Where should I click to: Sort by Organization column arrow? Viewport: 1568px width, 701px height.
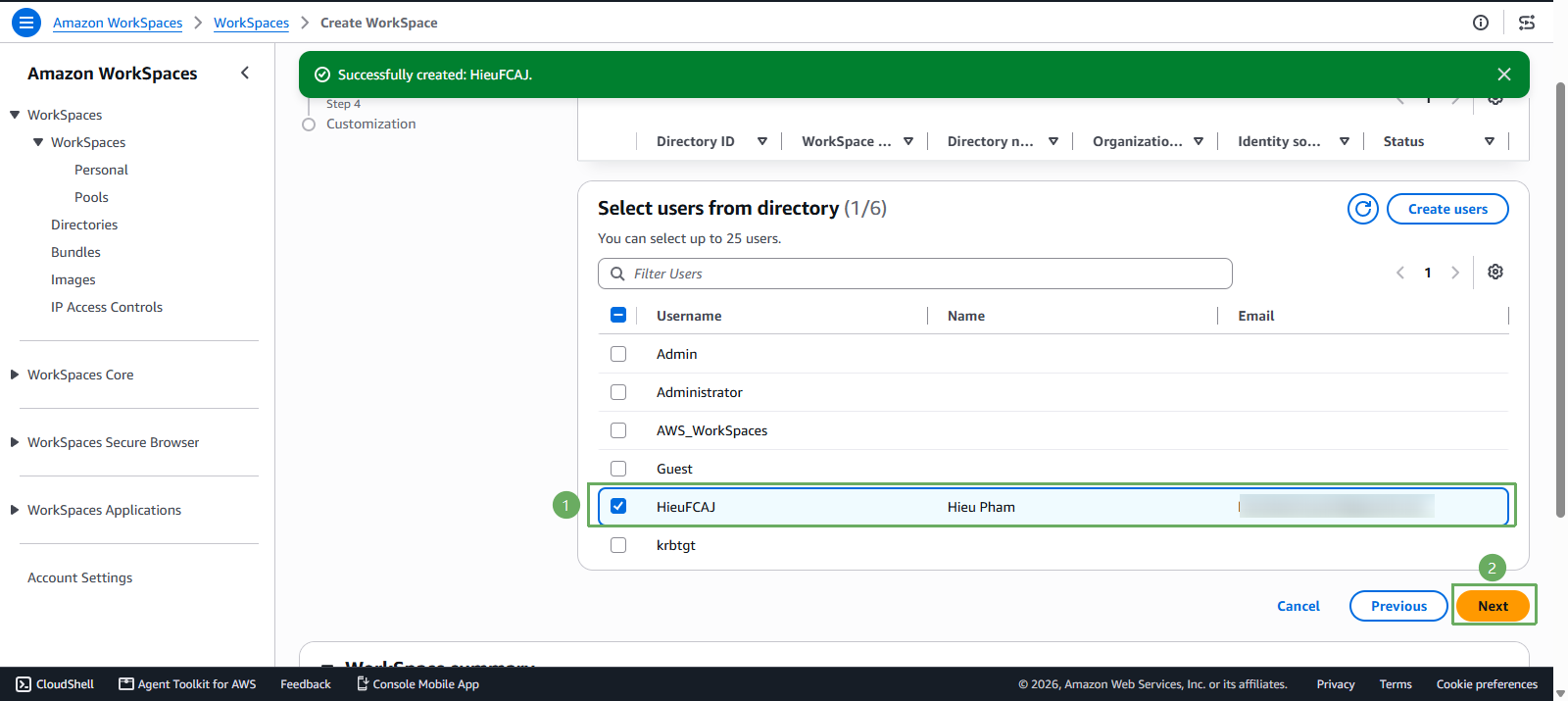[1199, 141]
